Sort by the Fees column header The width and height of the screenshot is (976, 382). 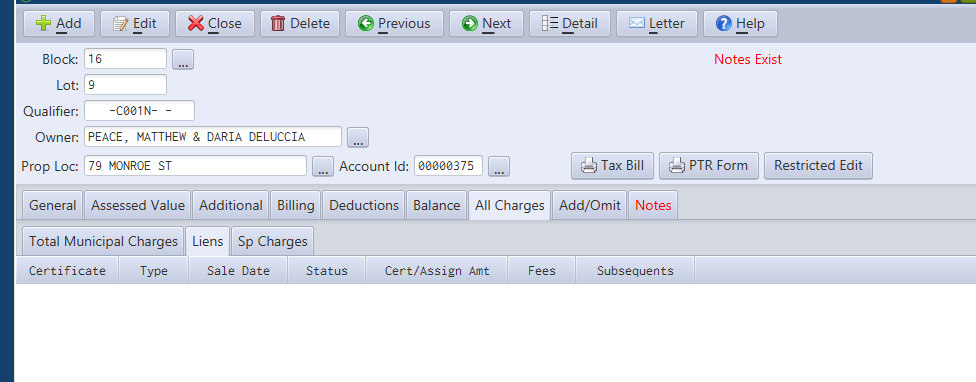542,271
